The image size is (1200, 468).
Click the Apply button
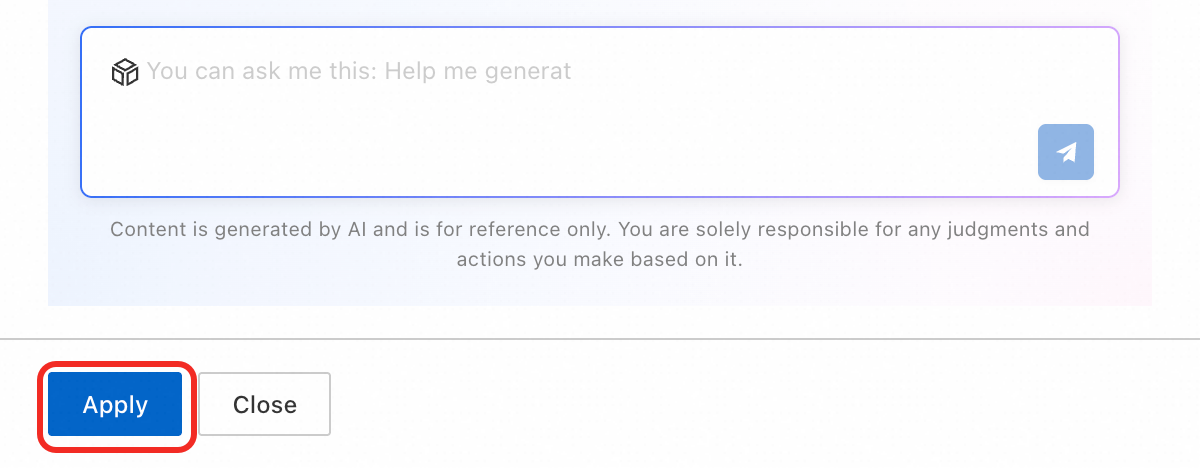115,404
